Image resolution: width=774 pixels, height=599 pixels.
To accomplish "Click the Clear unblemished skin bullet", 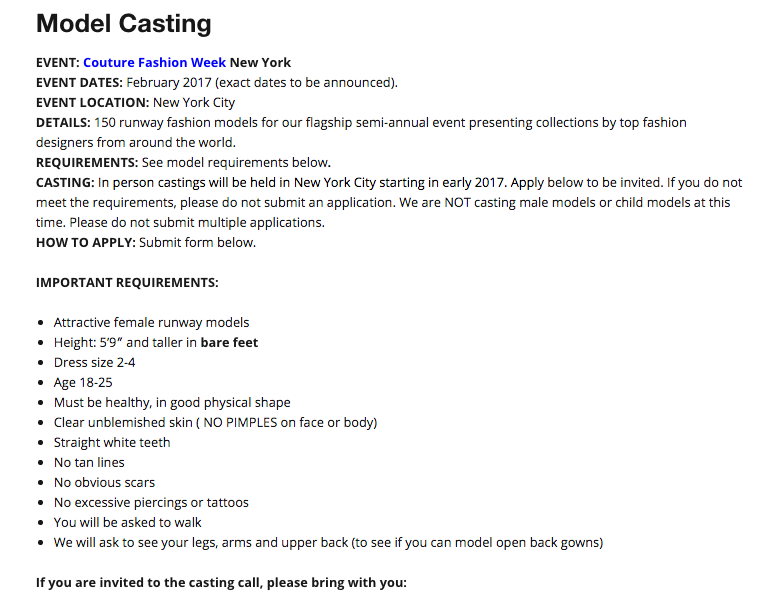I will [x=216, y=423].
